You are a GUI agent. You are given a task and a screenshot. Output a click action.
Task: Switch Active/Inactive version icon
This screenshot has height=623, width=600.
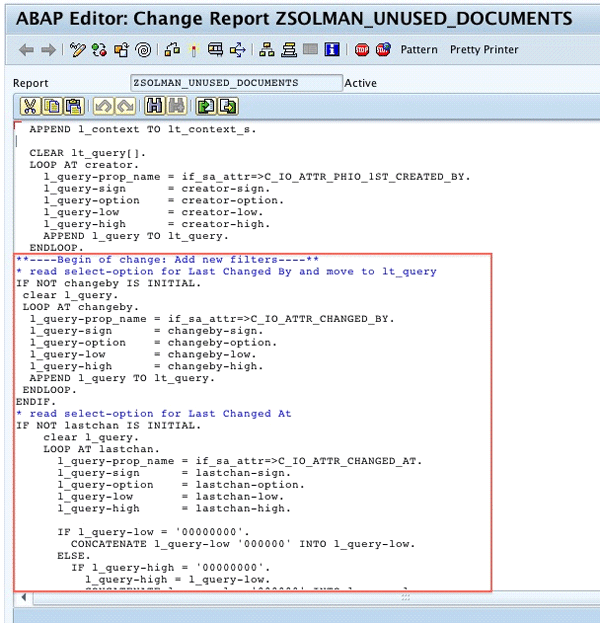point(99,50)
